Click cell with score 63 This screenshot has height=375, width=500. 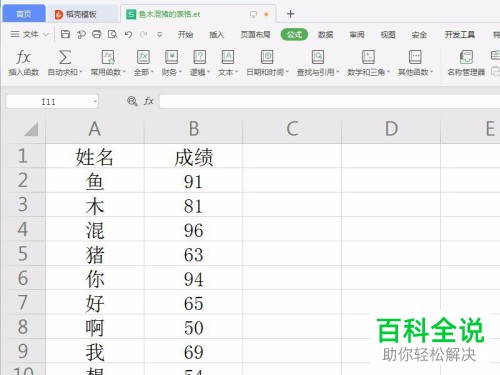pyautogui.click(x=194, y=254)
